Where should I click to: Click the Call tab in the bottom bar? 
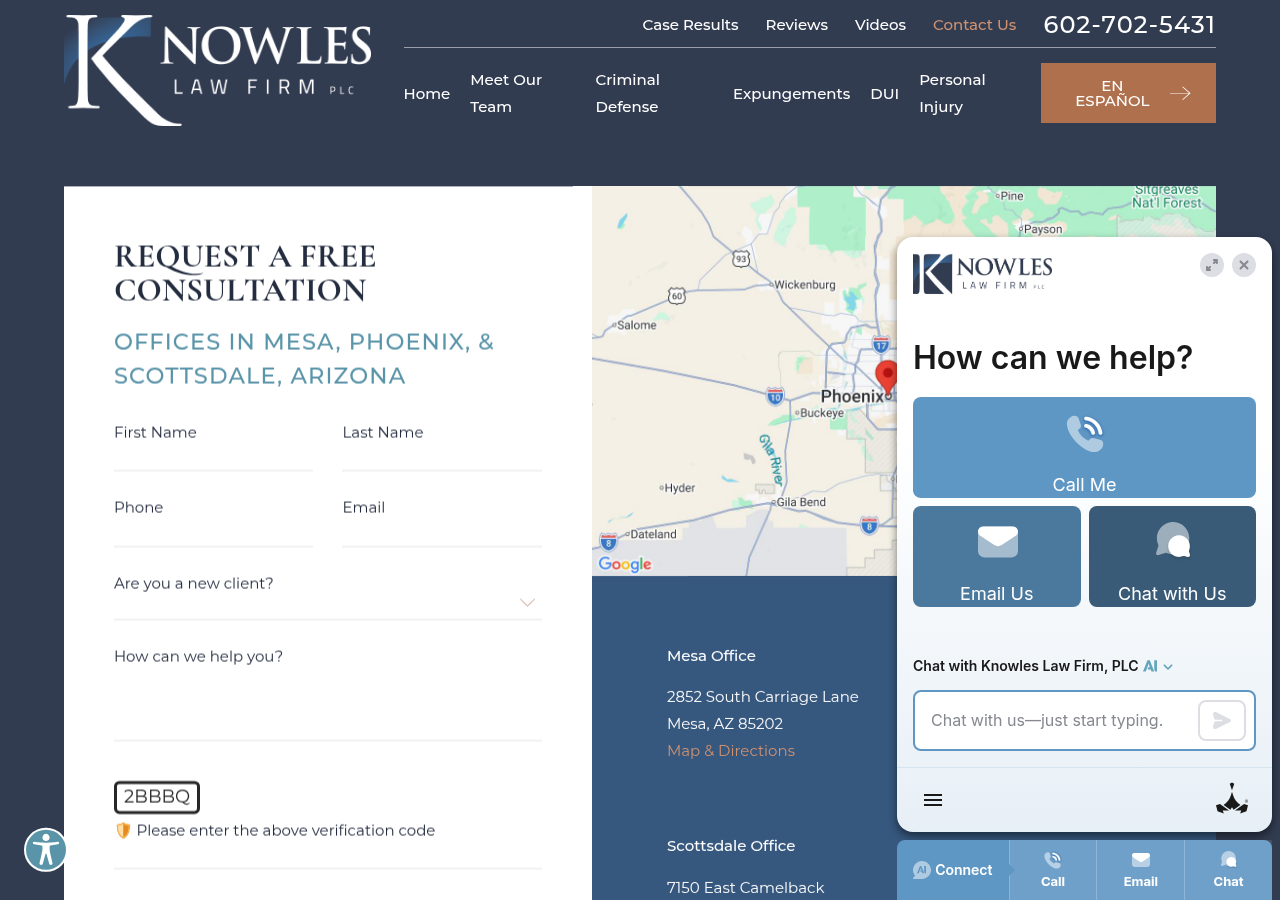click(1053, 870)
